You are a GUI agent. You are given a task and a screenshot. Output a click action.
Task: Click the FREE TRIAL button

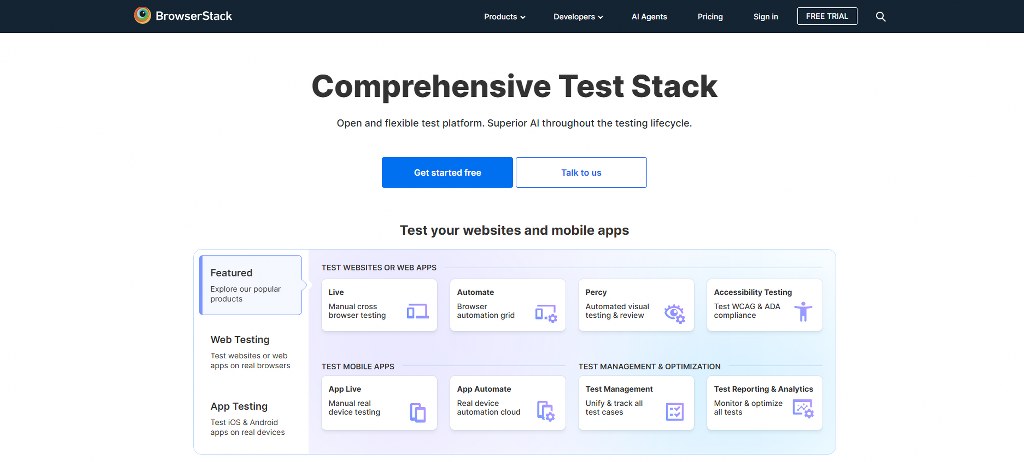(827, 16)
